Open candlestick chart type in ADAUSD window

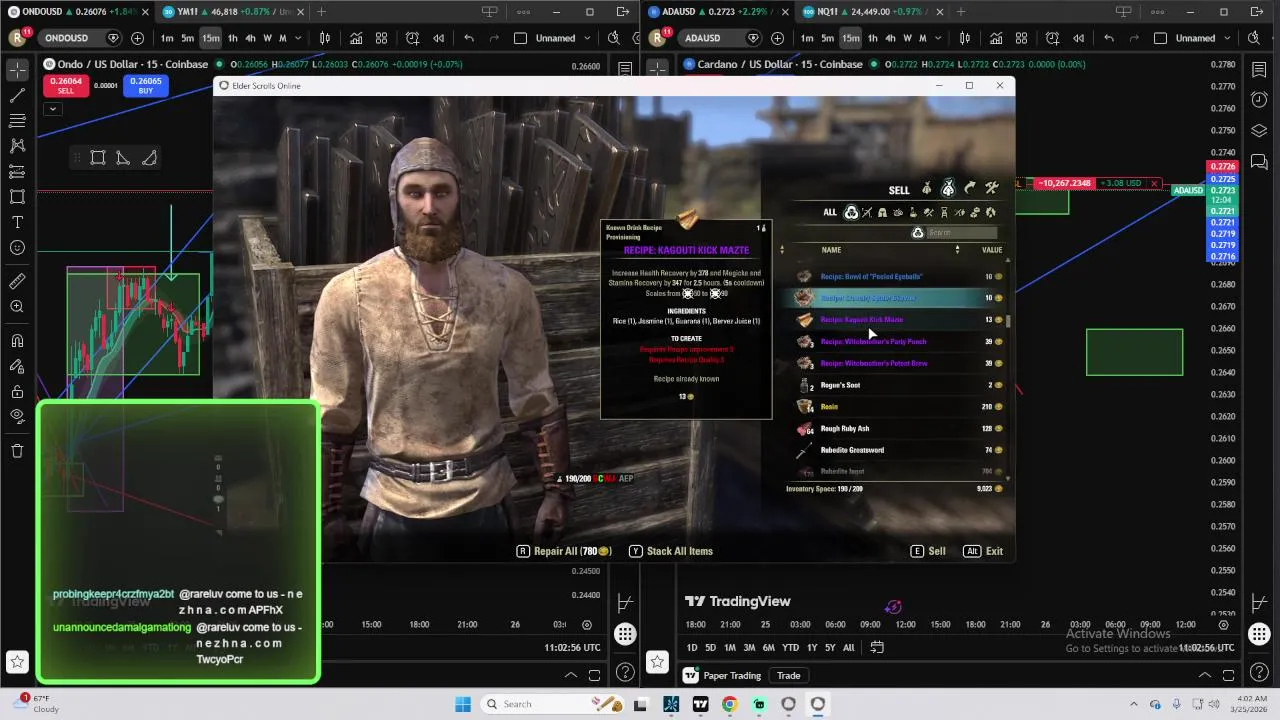click(x=964, y=38)
